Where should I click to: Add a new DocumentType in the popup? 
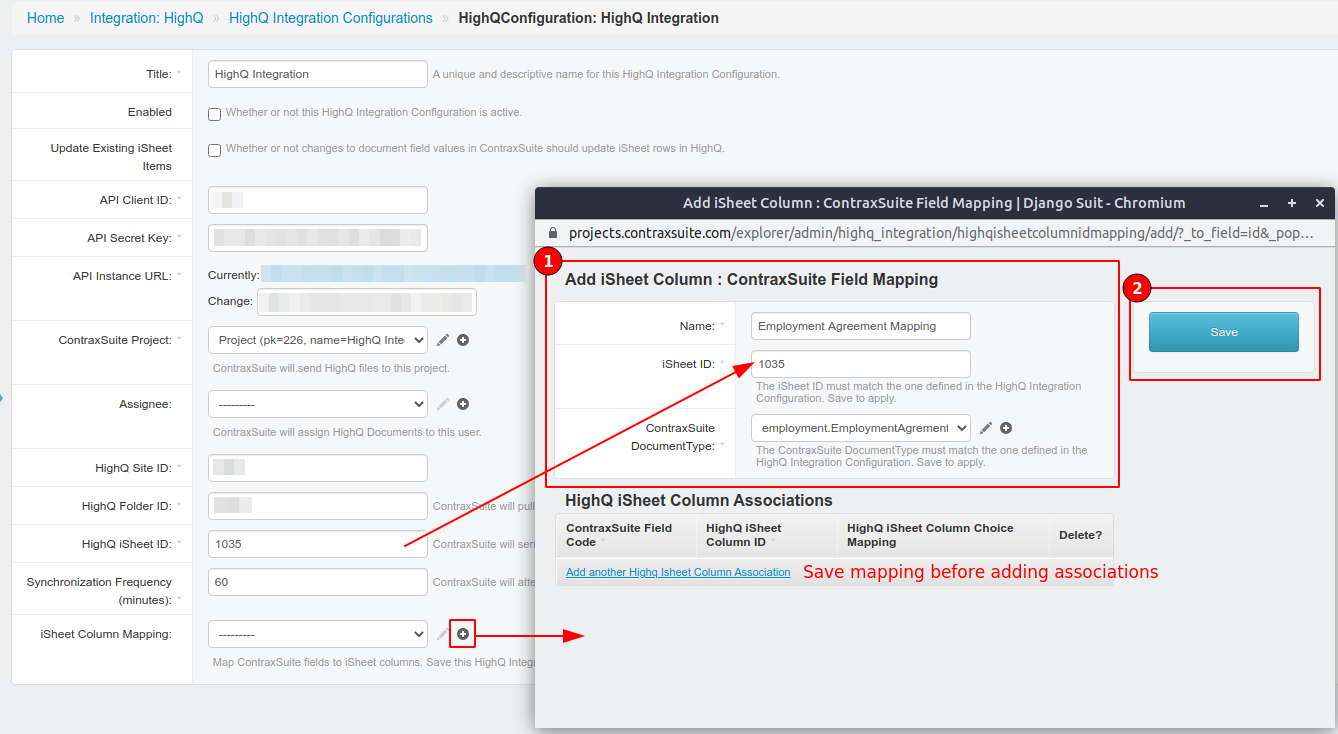click(1006, 428)
